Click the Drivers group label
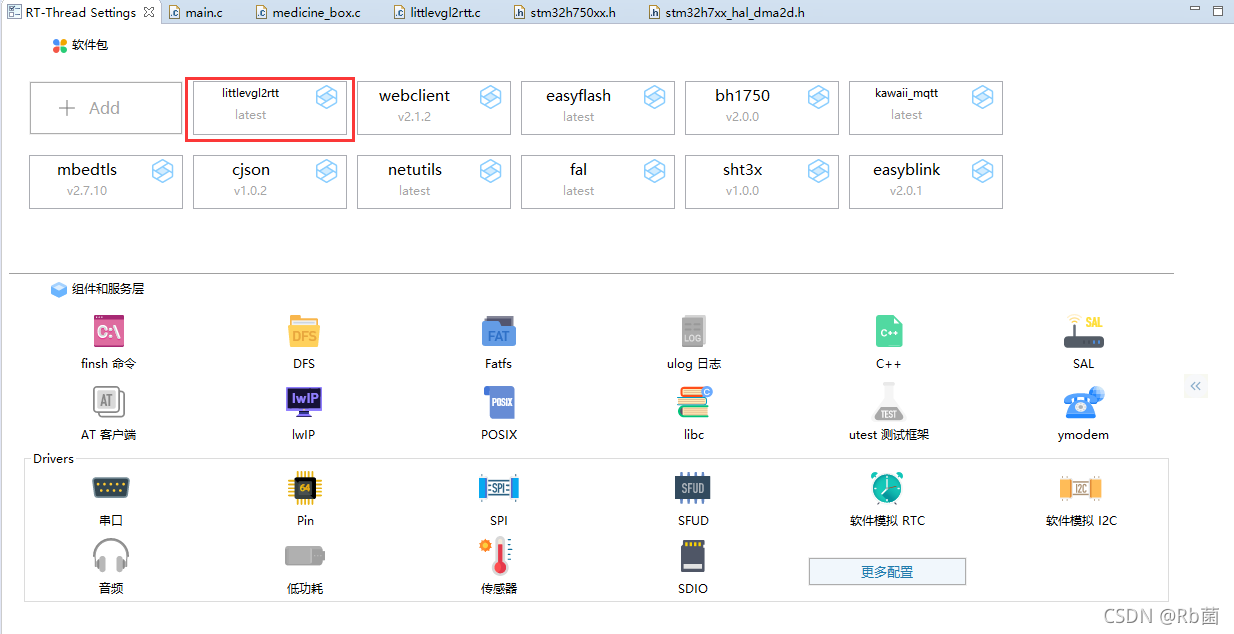 pos(54,459)
